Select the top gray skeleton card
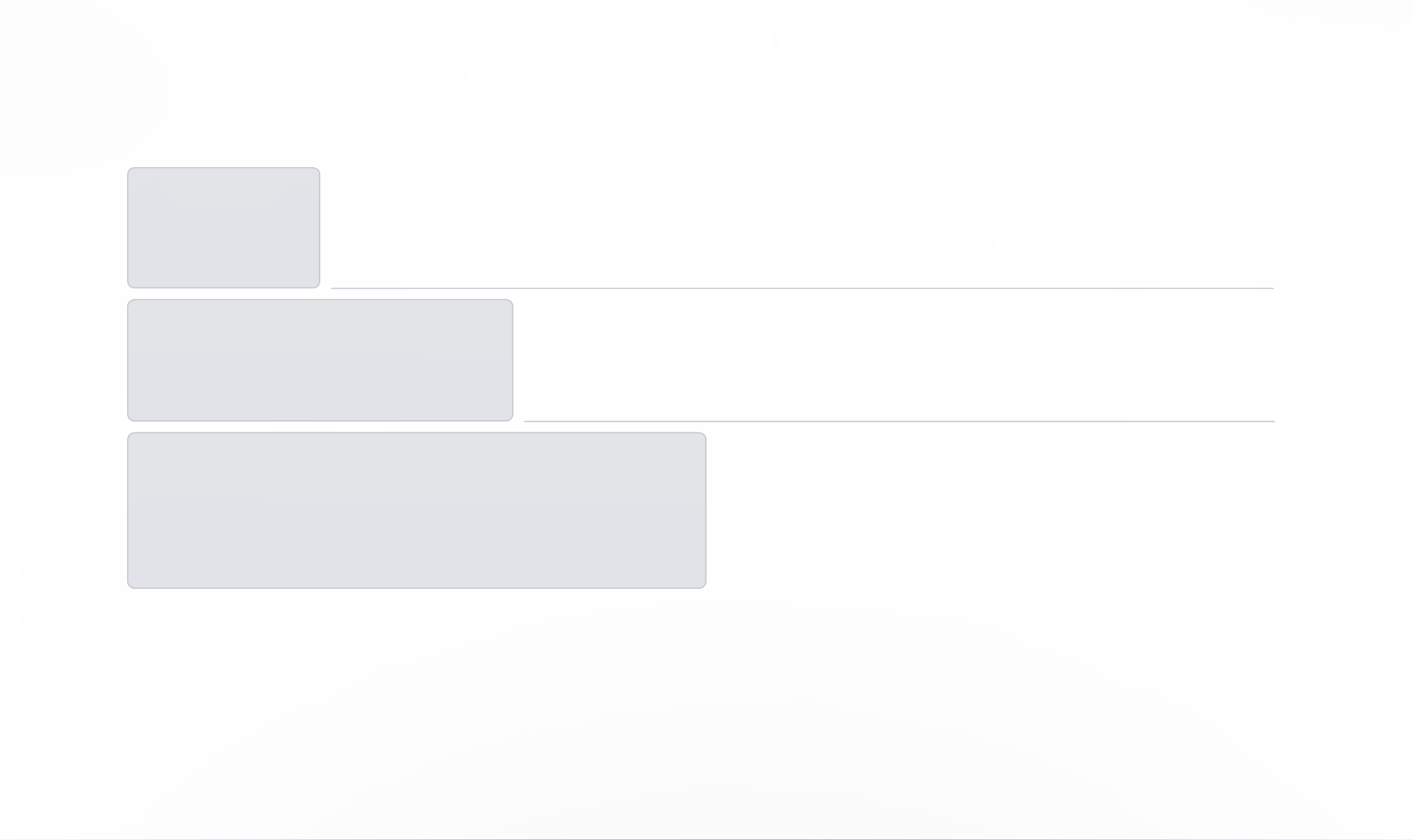This screenshot has height=840, width=1413. point(224,228)
